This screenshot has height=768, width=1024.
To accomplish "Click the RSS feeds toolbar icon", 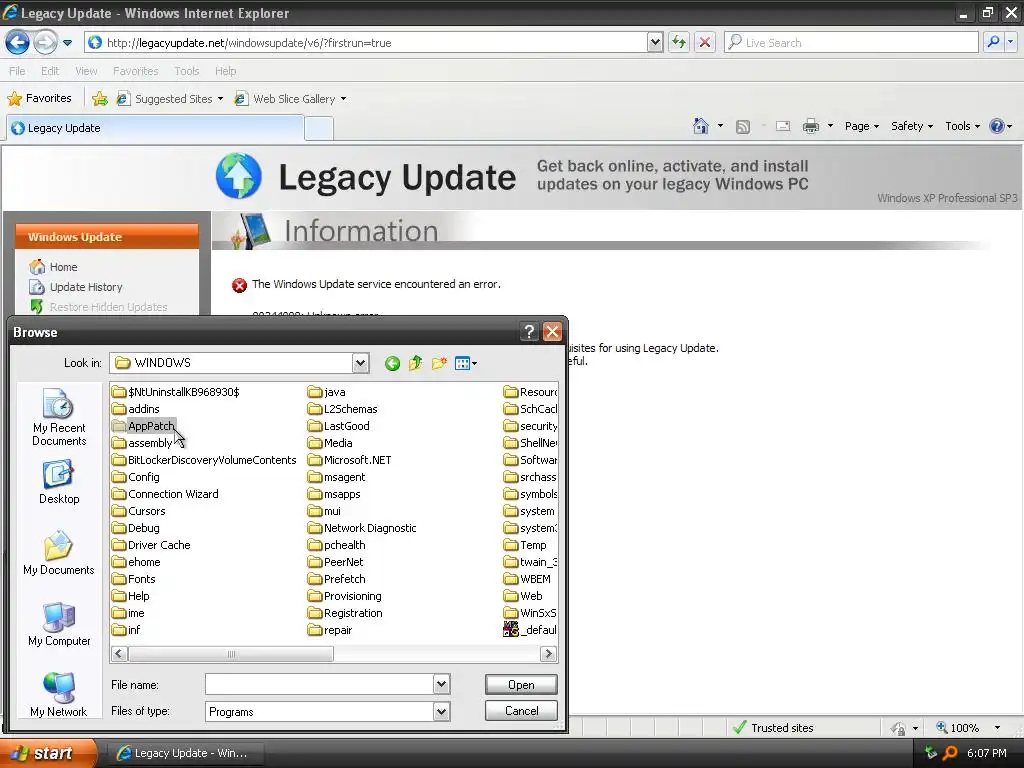I will point(743,127).
